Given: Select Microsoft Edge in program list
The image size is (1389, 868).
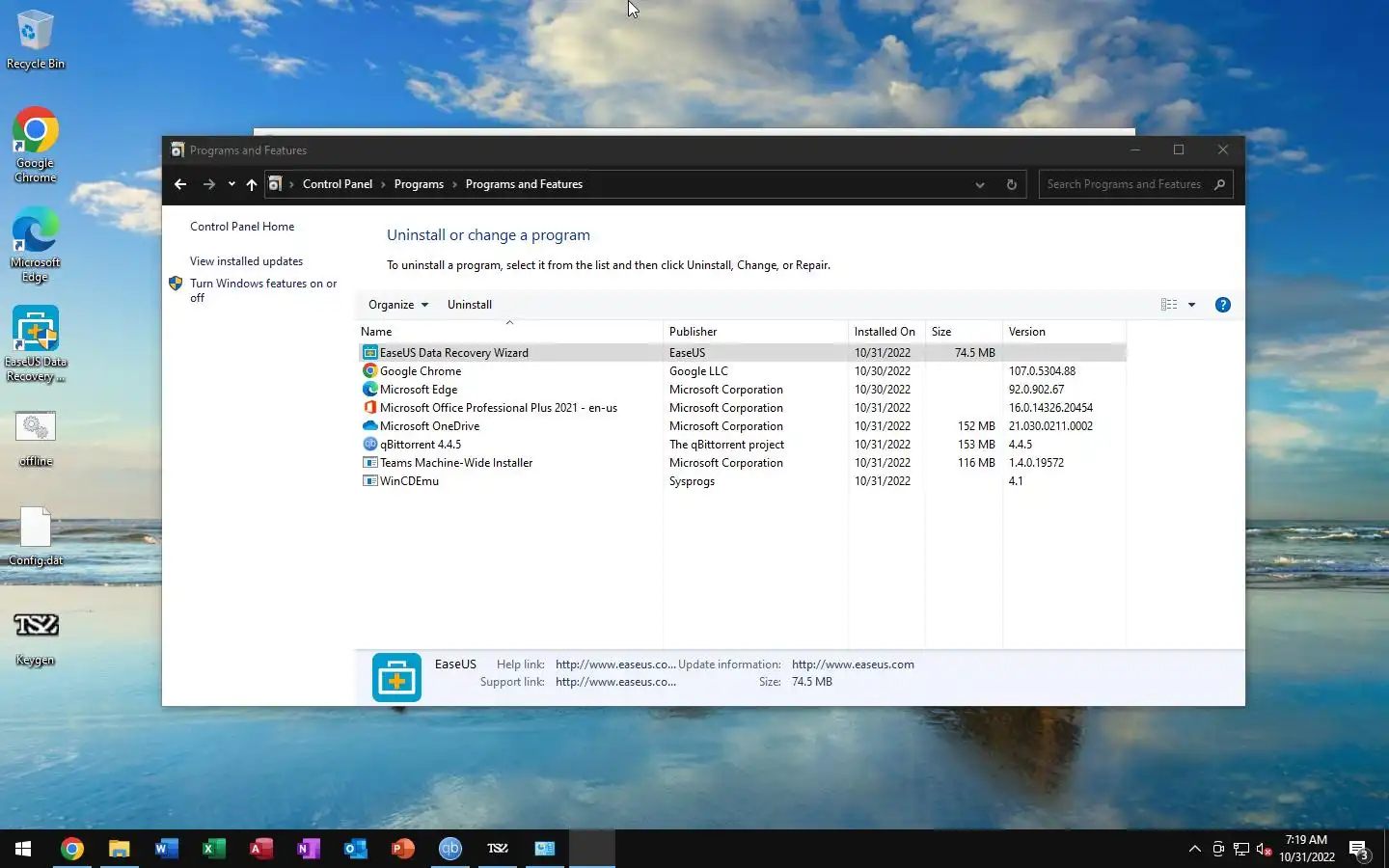Looking at the screenshot, I should 741,390.
